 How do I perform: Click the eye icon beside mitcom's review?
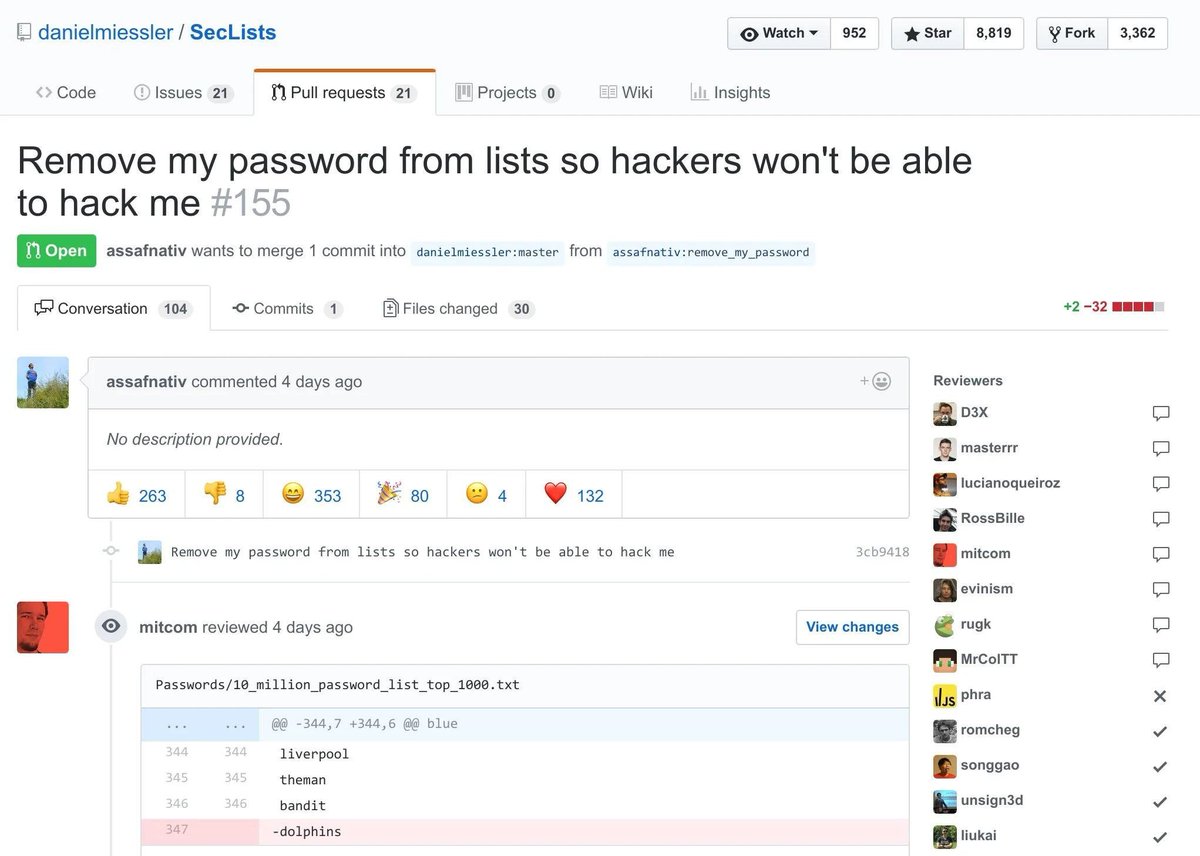coord(110,627)
